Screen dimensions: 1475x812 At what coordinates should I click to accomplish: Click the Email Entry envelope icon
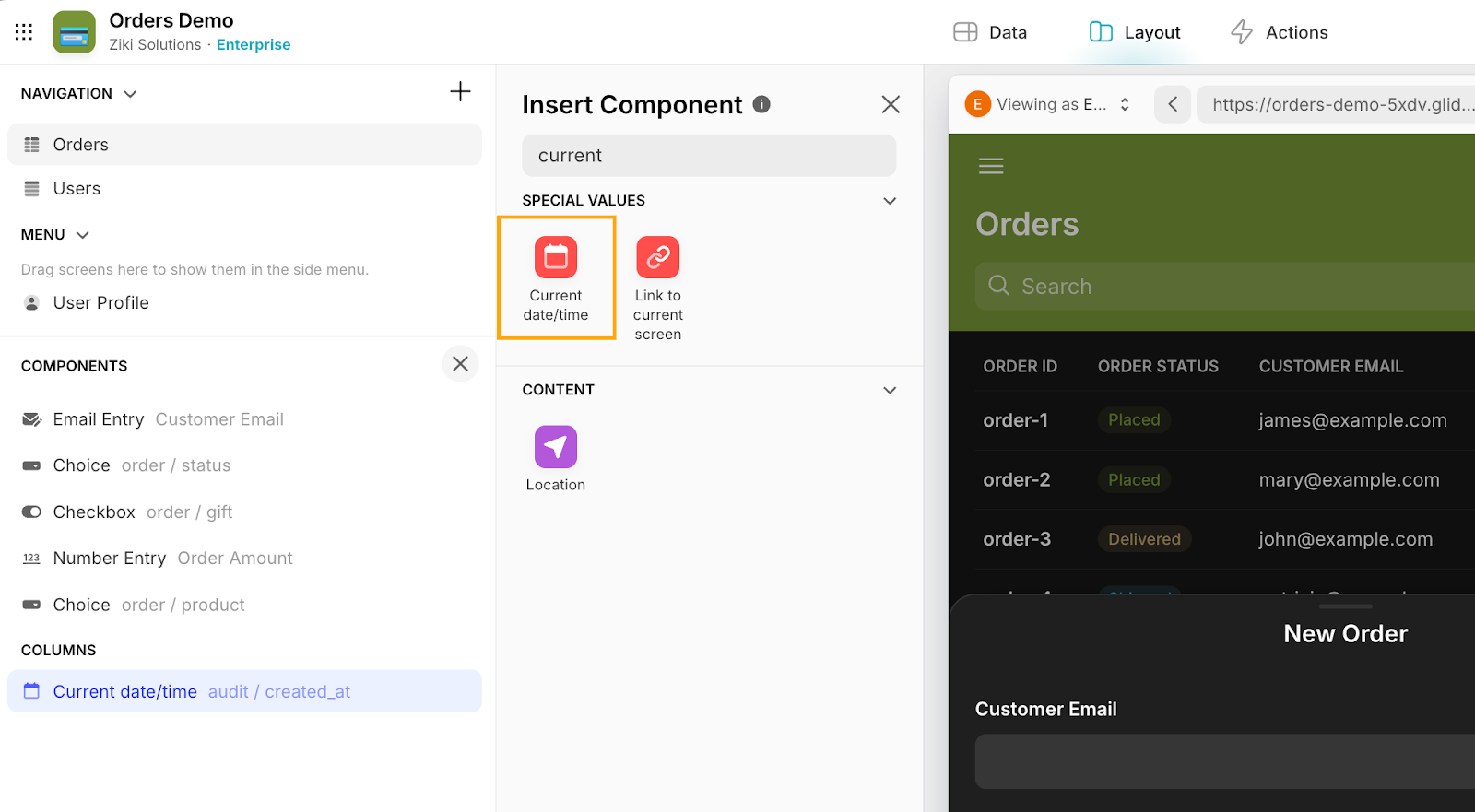(31, 419)
